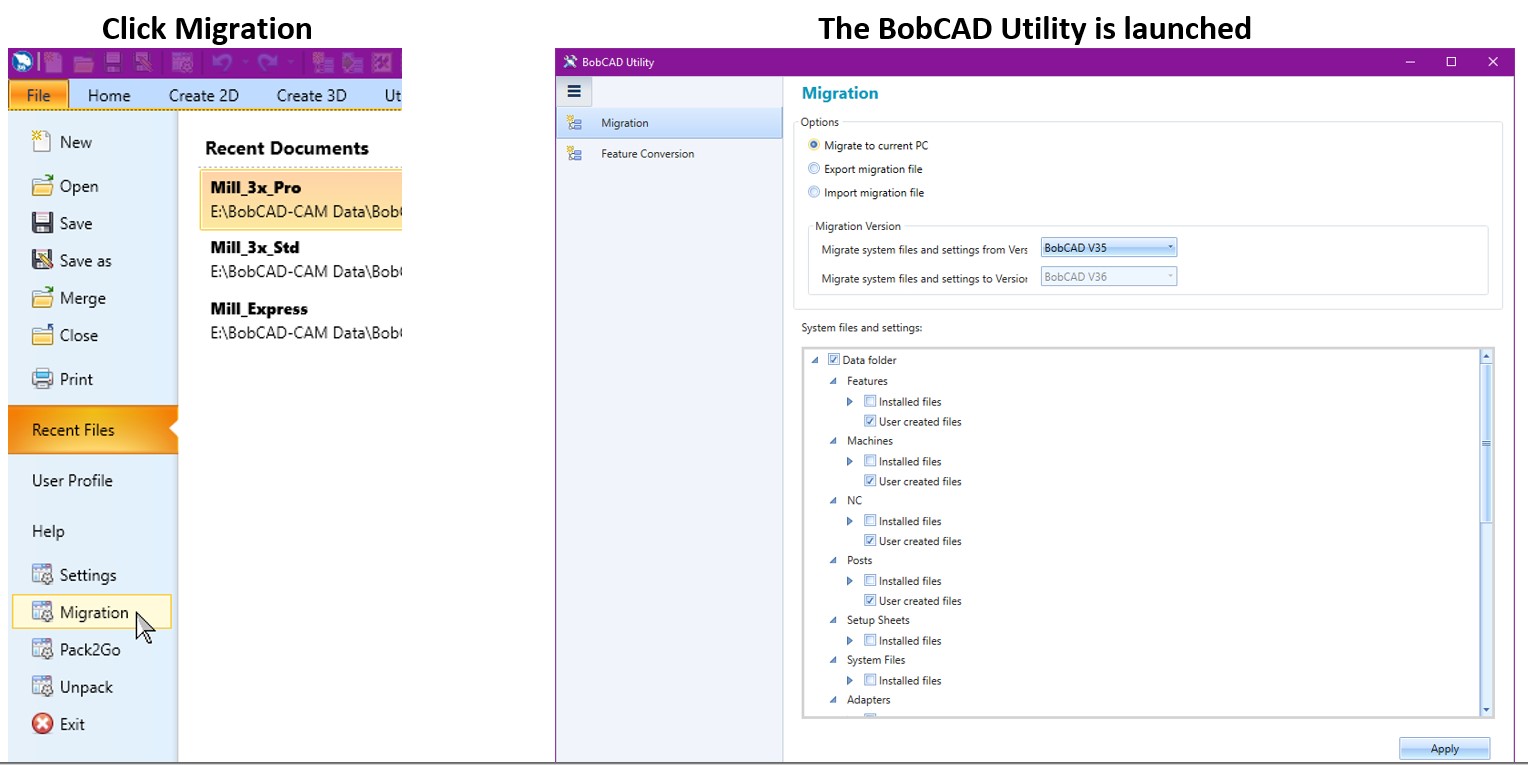Click the Undo arrow in quick access toolbar
The width and height of the screenshot is (1528, 765).
click(222, 62)
